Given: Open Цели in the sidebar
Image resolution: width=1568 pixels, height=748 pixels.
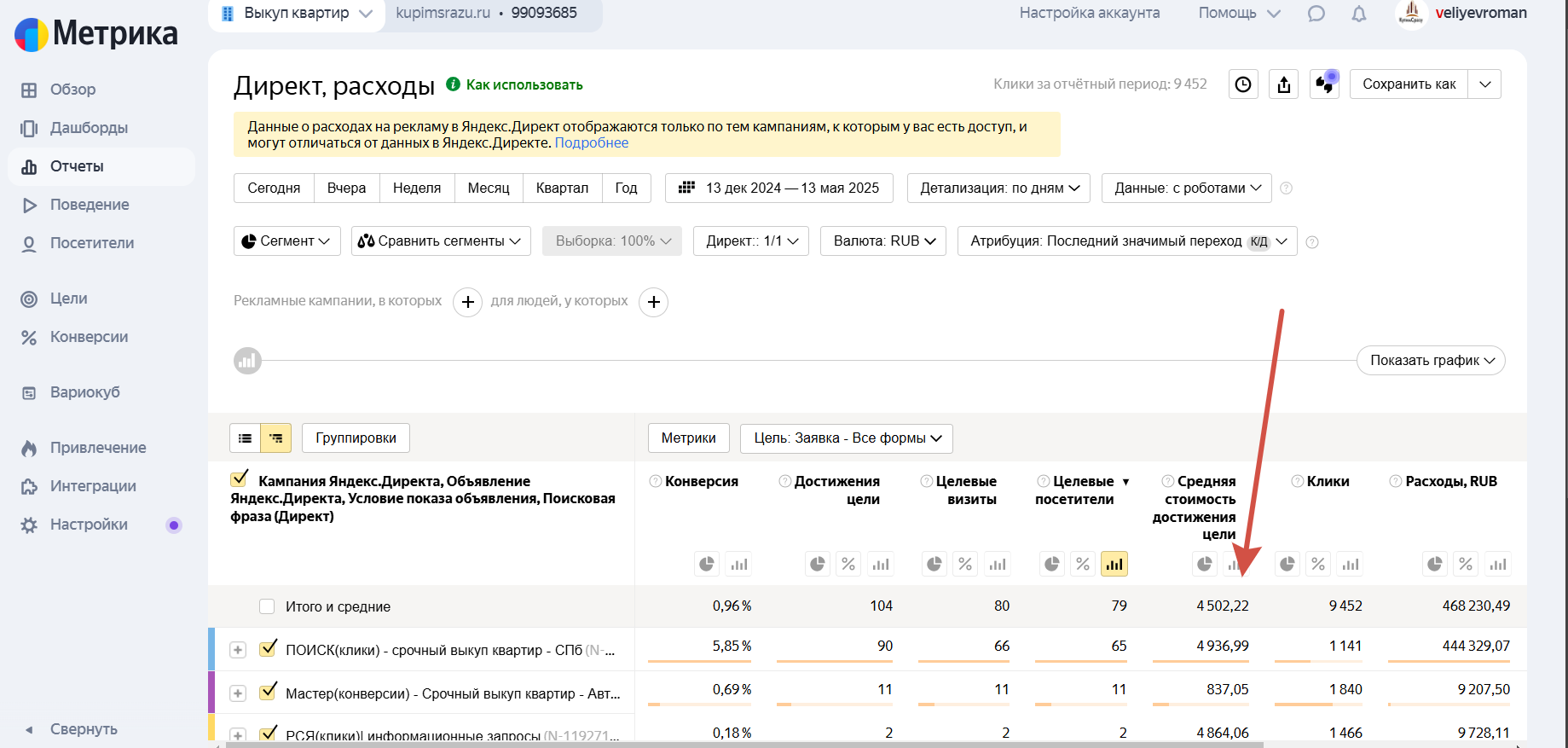Looking at the screenshot, I should point(68,299).
